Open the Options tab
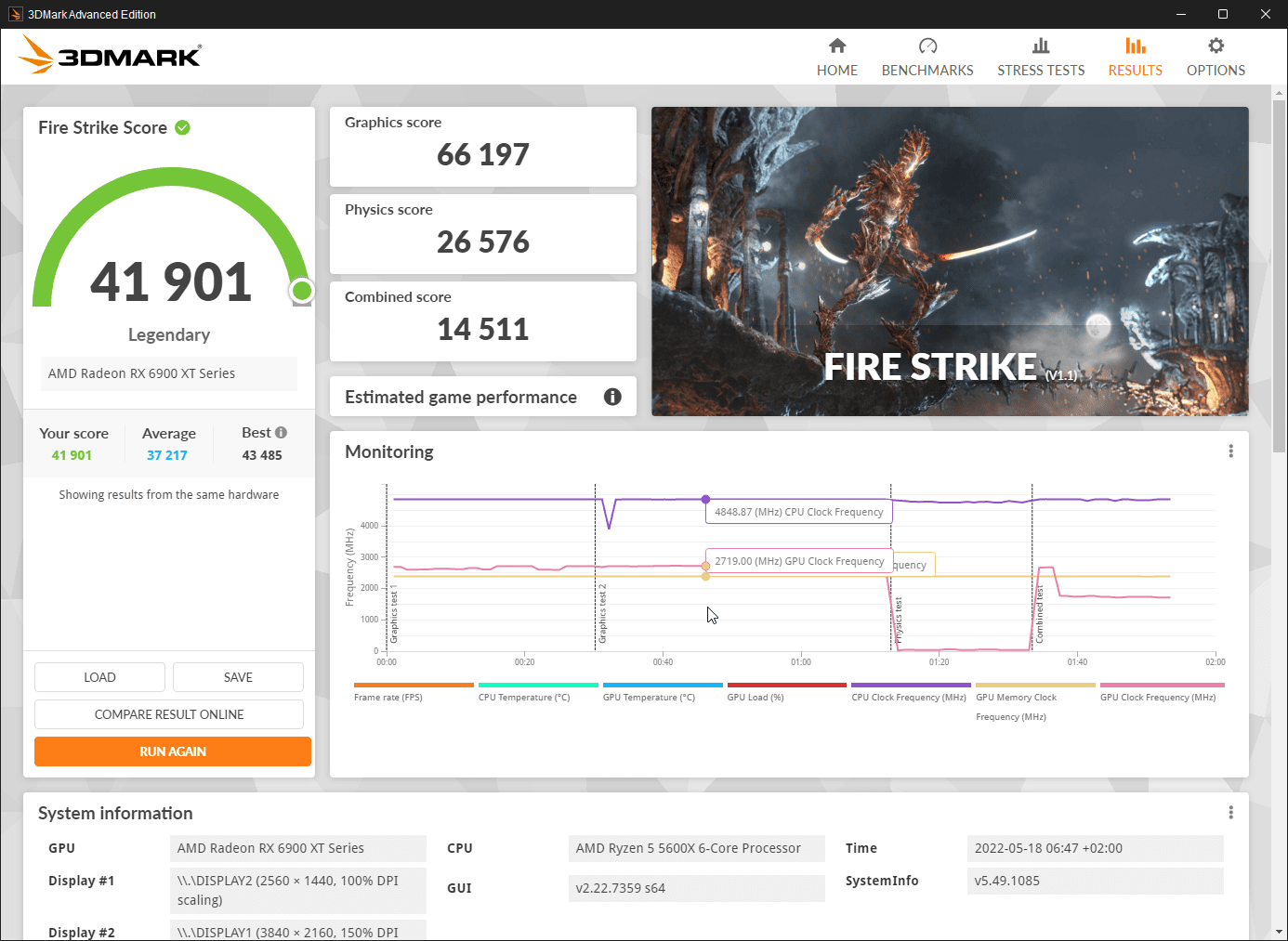This screenshot has height=941, width=1288. [1216, 57]
